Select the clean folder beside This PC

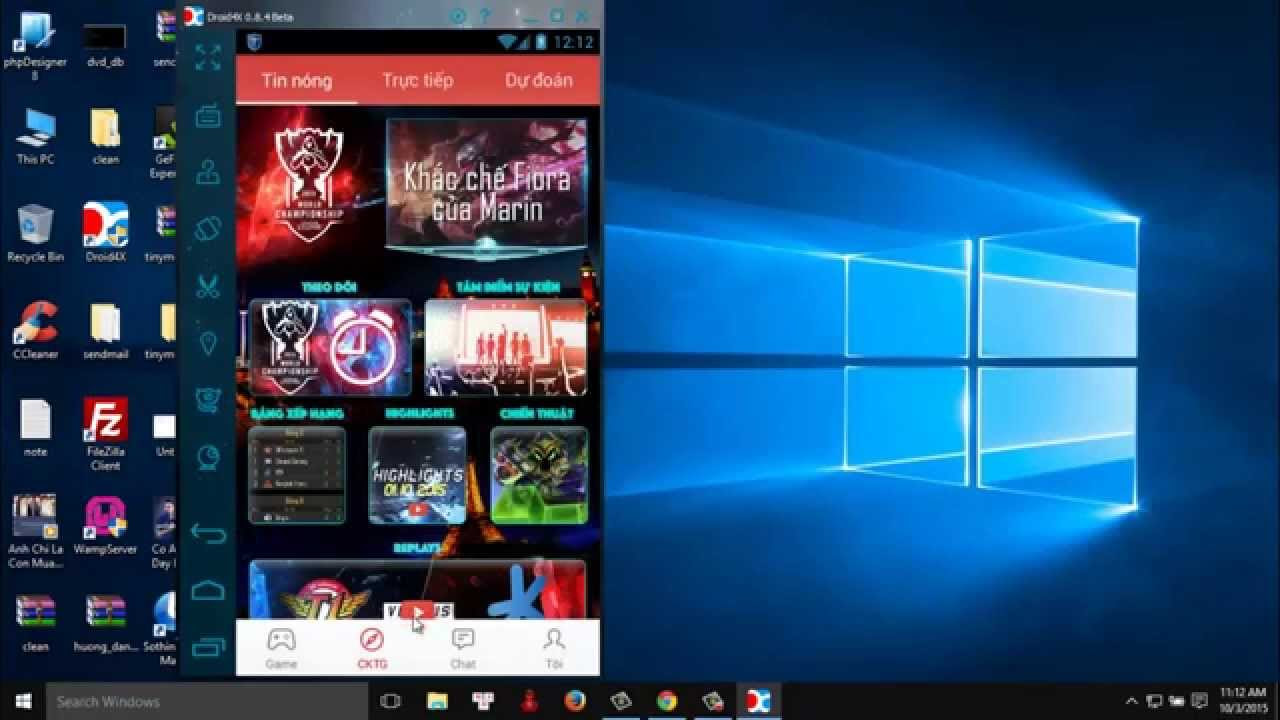click(x=105, y=137)
